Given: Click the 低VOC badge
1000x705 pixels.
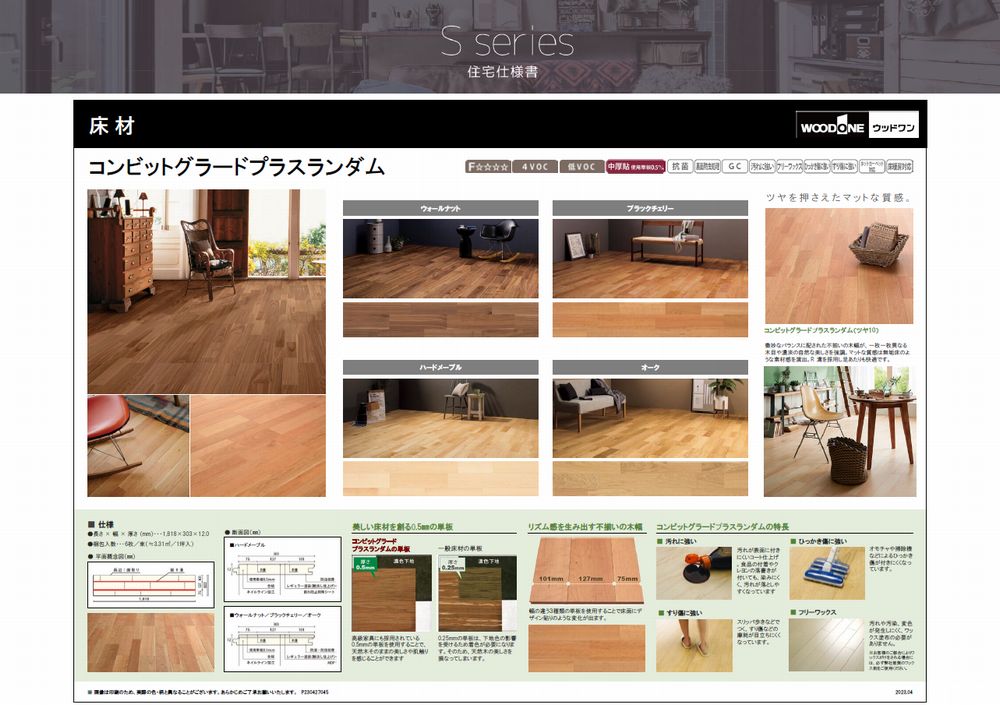Looking at the screenshot, I should (x=581, y=167).
